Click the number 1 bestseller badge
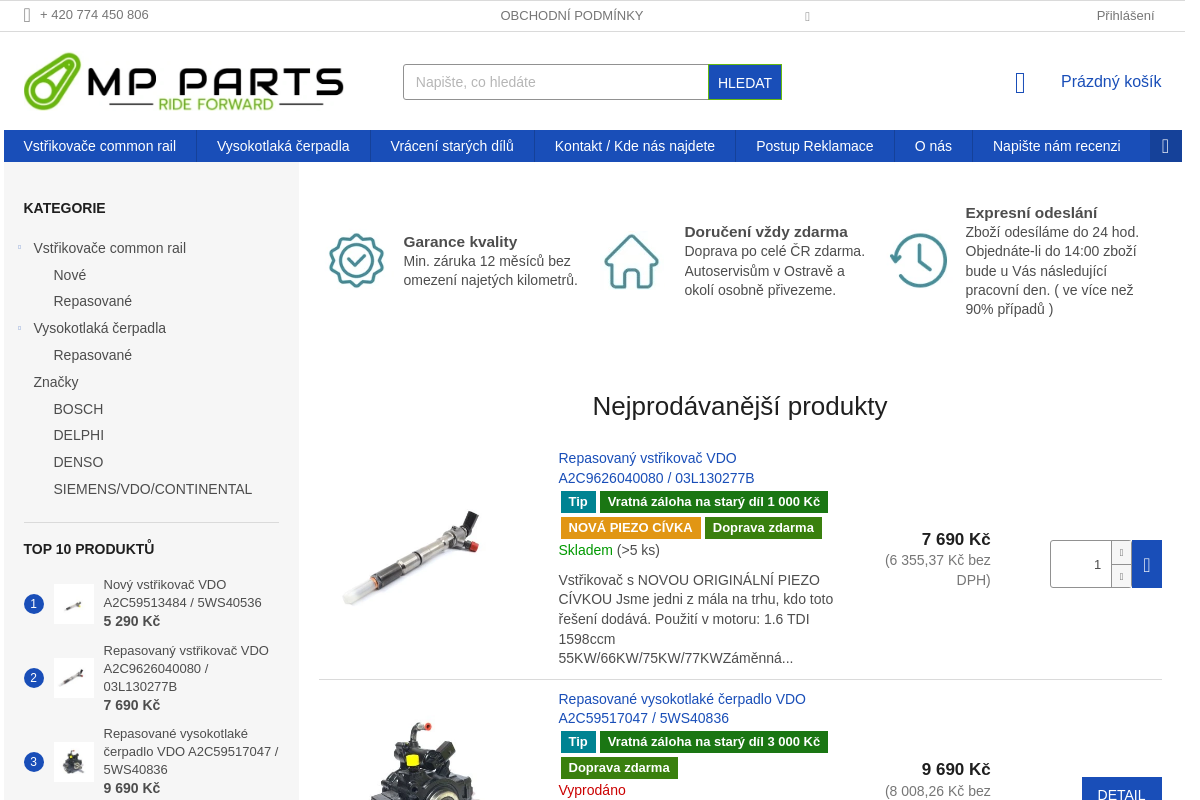Image resolution: width=1200 pixels, height=800 pixels. [34, 603]
